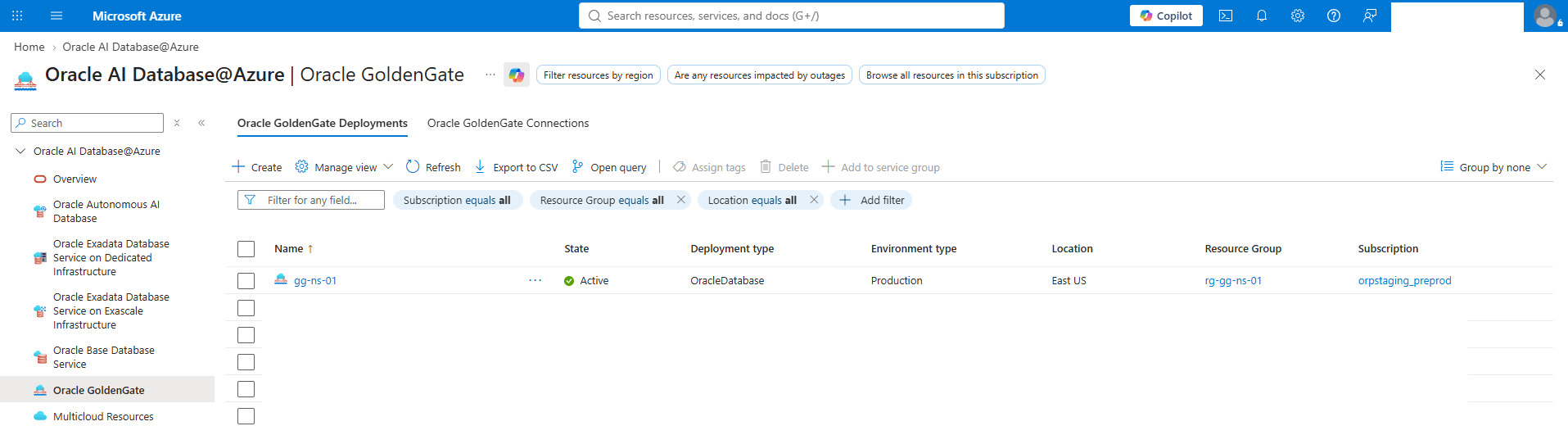Open the Resource Group equals all filter
The height and width of the screenshot is (426, 1568).
(x=602, y=200)
